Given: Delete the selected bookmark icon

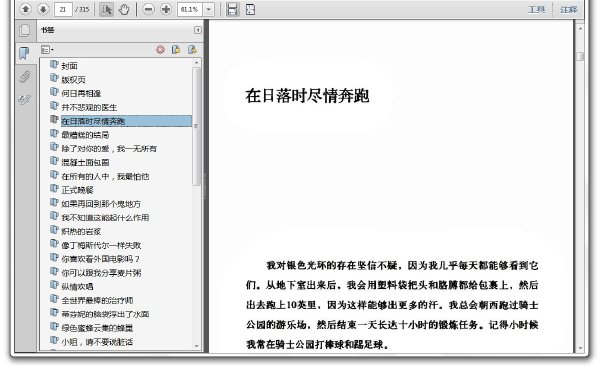Looking at the screenshot, I should pos(161,49).
